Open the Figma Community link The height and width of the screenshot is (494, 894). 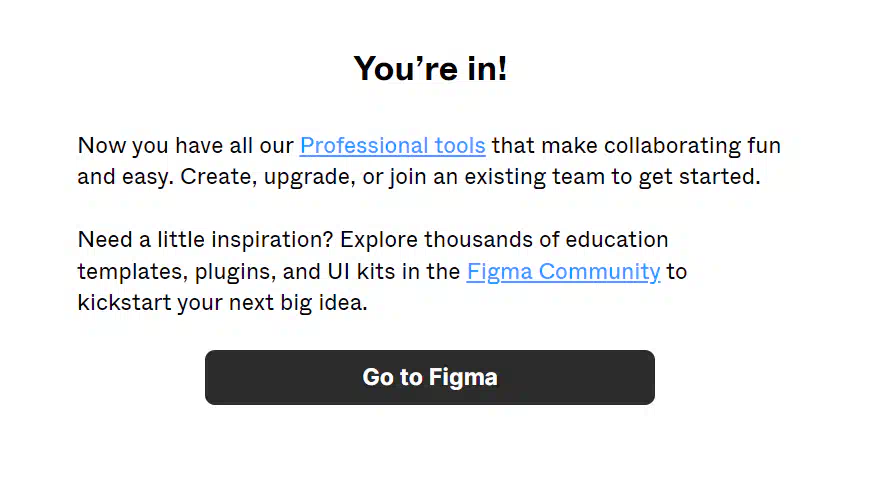(x=563, y=272)
